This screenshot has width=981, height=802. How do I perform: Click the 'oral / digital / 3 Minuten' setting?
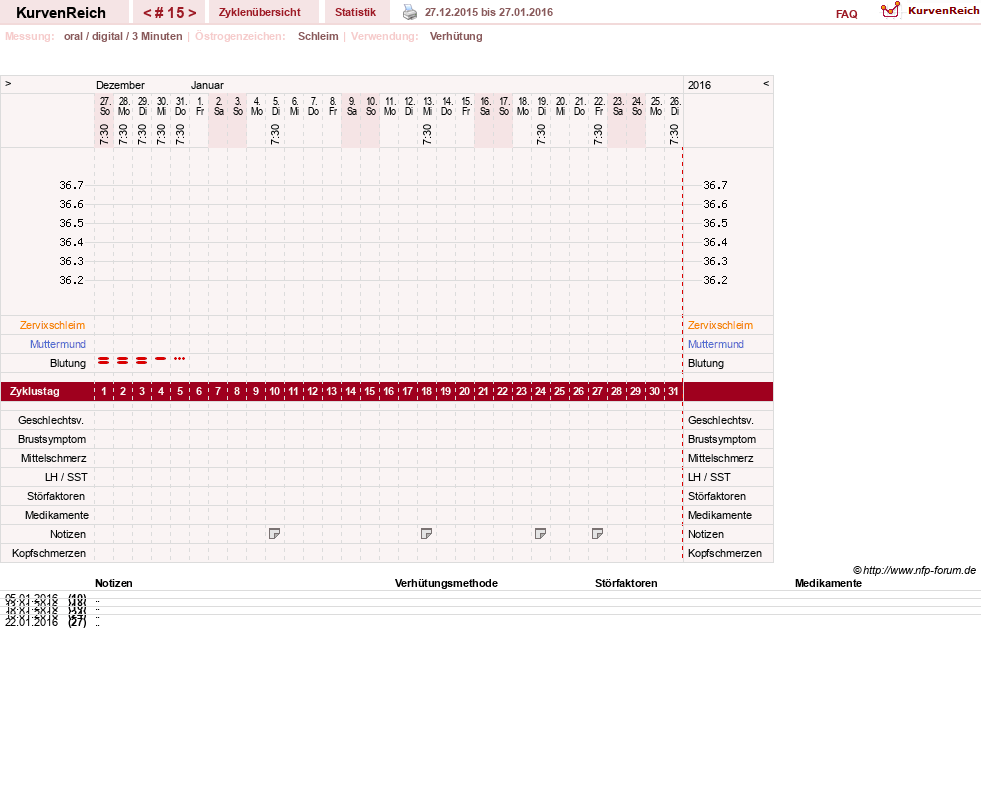pos(123,36)
